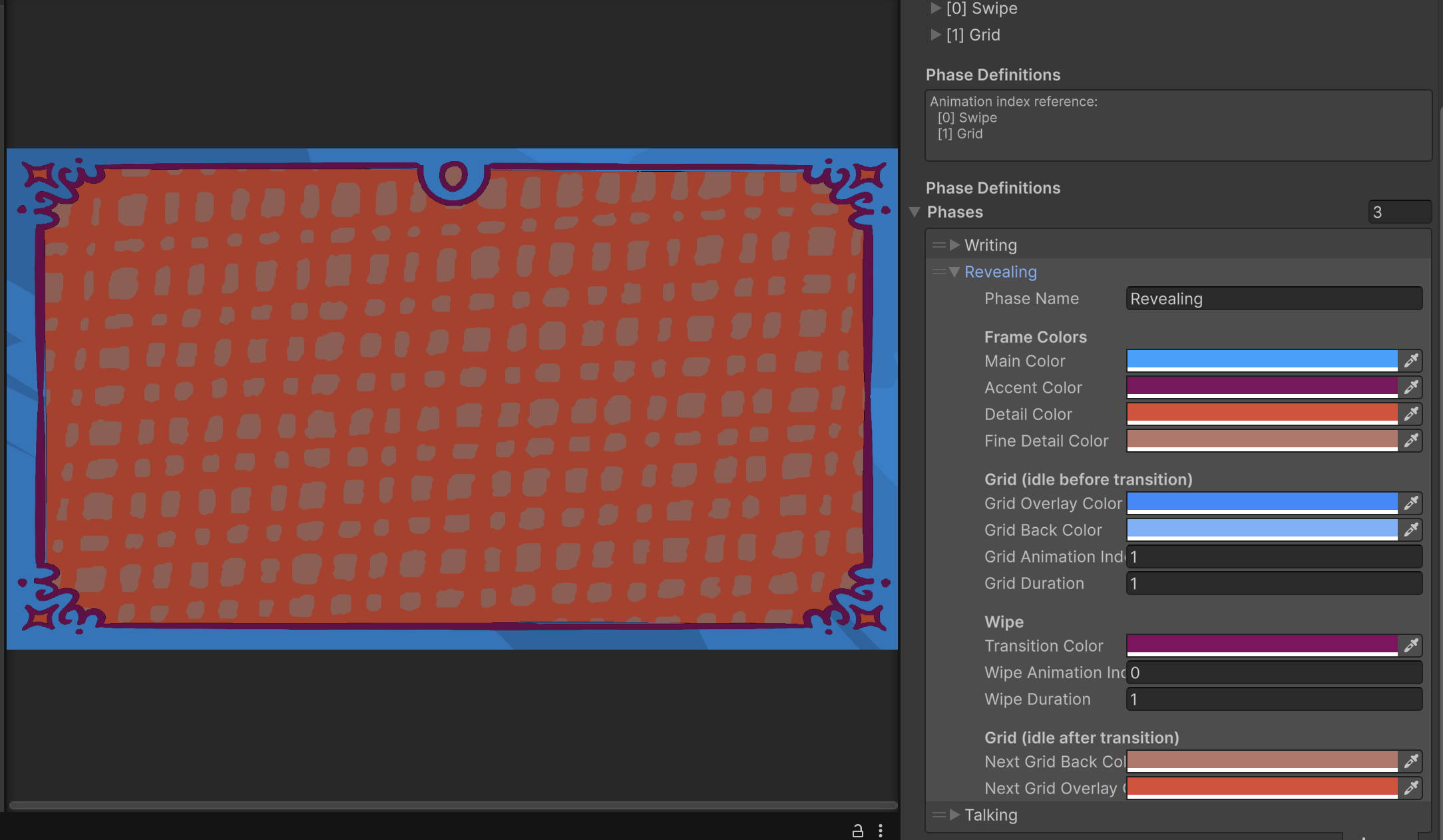
Task: Edit the Wipe Animation Index field
Action: tap(1274, 673)
